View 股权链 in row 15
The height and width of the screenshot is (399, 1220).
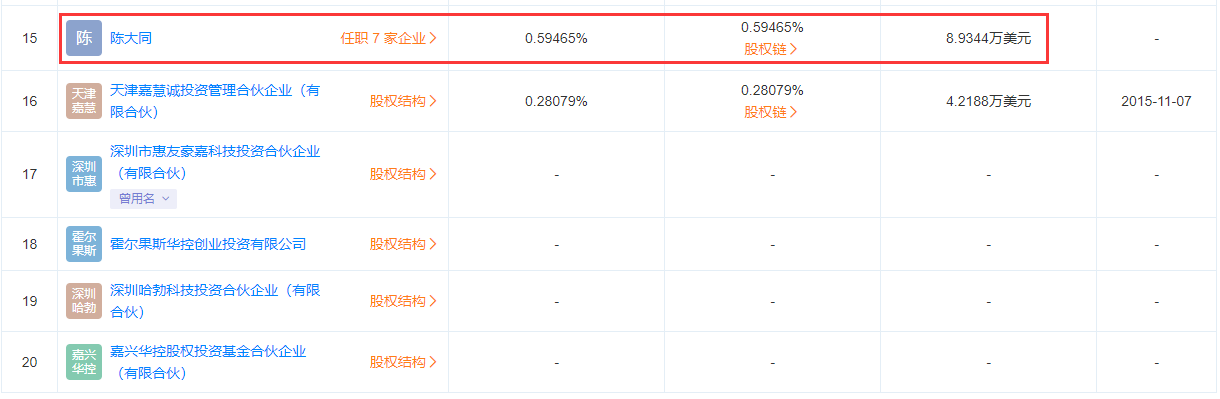(771, 49)
